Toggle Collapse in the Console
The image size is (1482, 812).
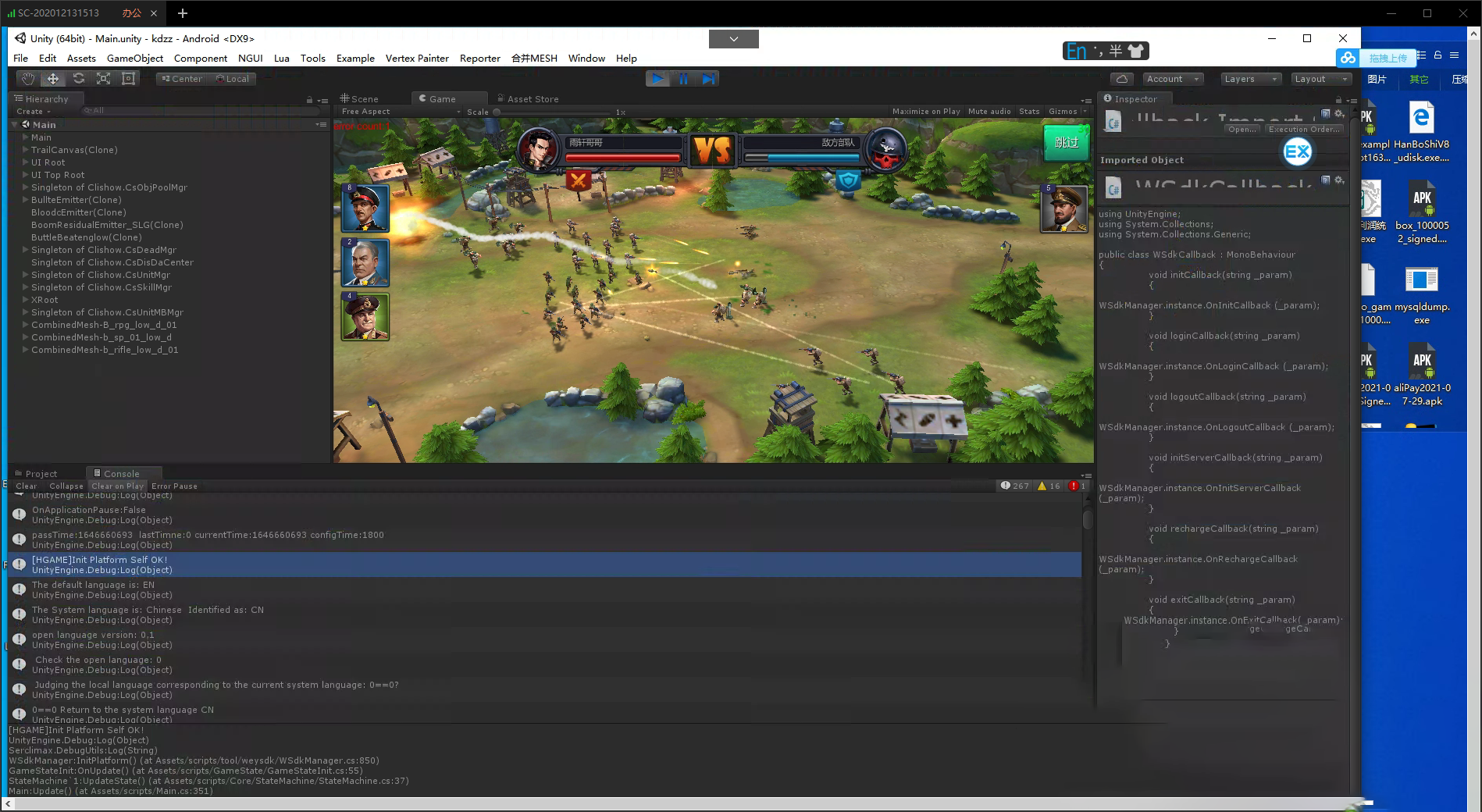tap(66, 486)
